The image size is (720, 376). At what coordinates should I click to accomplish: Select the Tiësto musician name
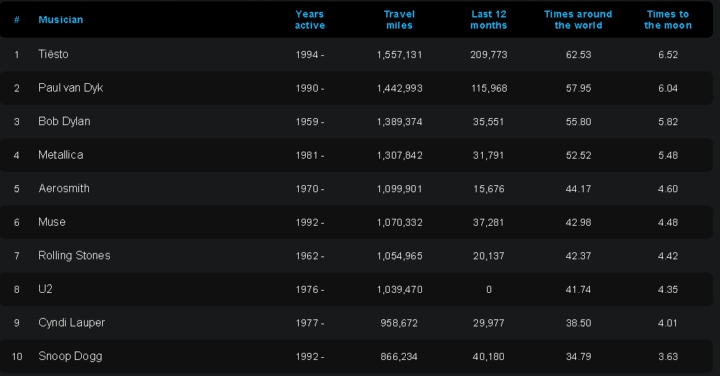click(53, 54)
